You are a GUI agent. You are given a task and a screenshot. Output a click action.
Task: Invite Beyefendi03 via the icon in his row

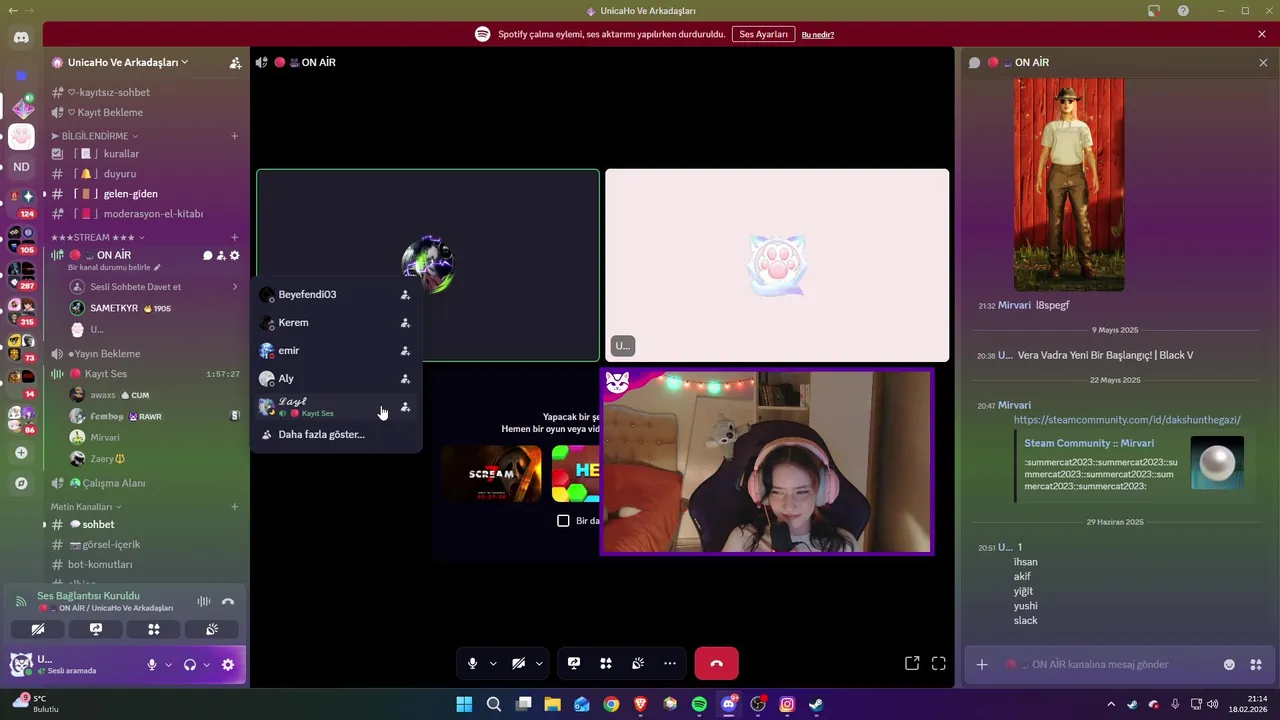tap(405, 295)
